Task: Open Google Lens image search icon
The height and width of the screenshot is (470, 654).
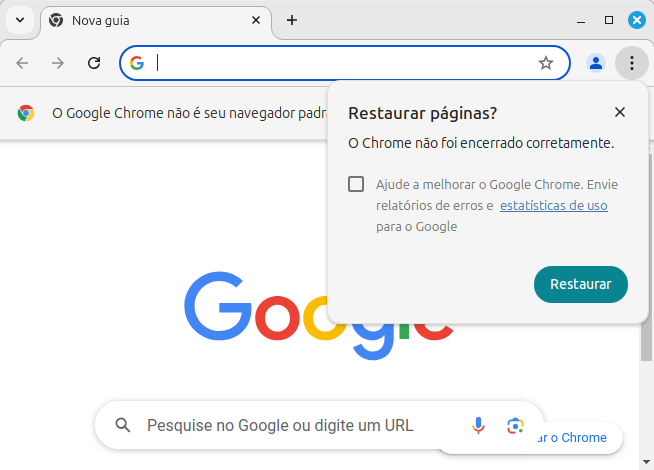Action: click(x=515, y=425)
